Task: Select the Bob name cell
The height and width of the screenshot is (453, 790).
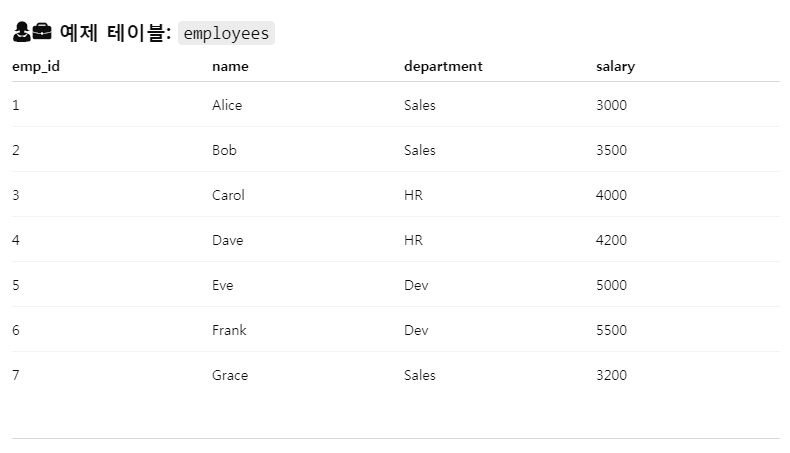Action: 224,150
